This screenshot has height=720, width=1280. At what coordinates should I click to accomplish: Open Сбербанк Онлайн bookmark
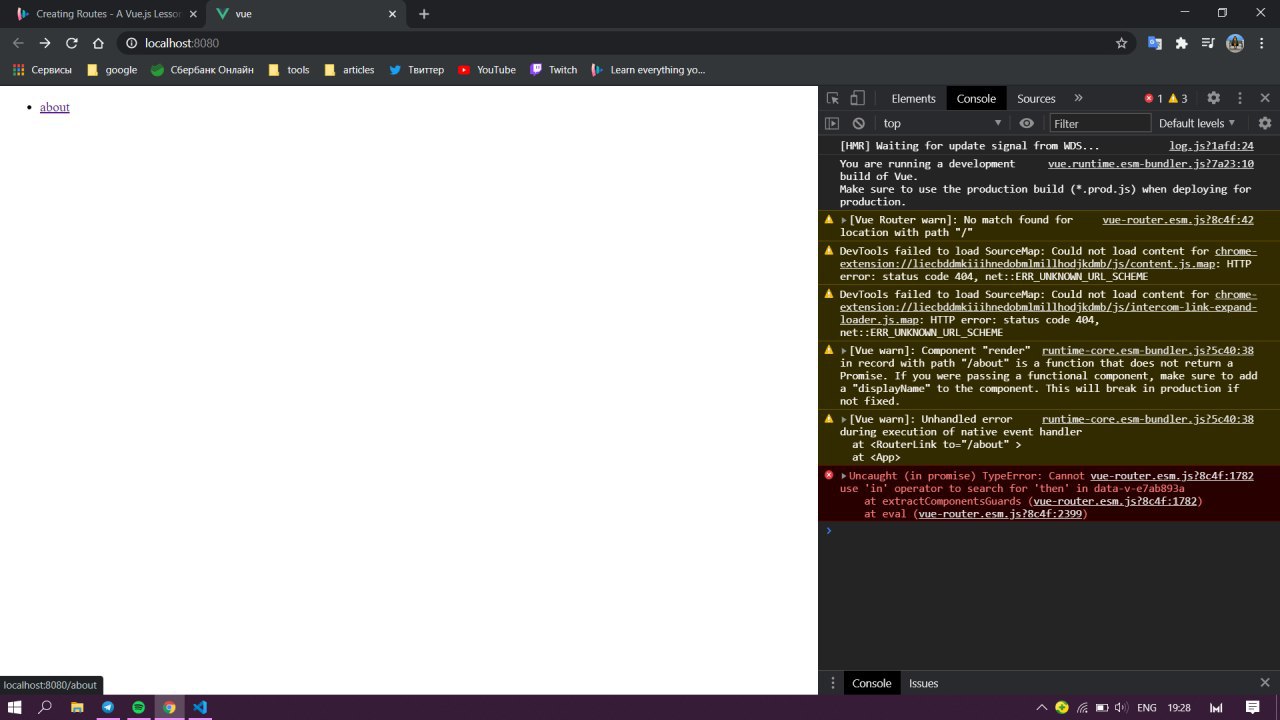(202, 70)
